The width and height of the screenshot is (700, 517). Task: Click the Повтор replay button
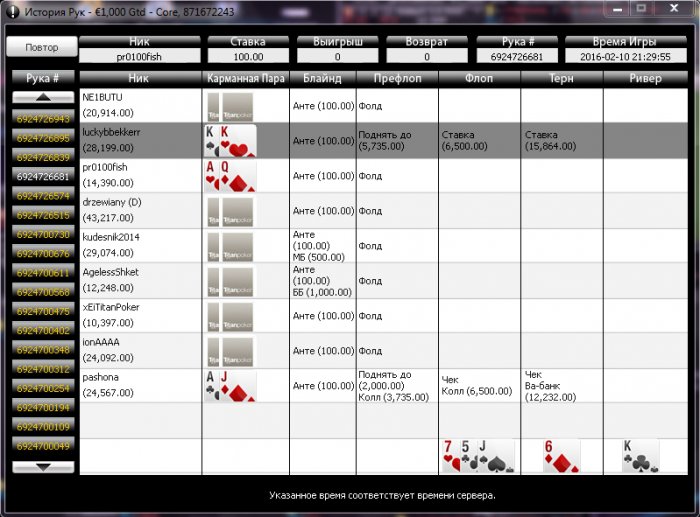click(x=42, y=47)
